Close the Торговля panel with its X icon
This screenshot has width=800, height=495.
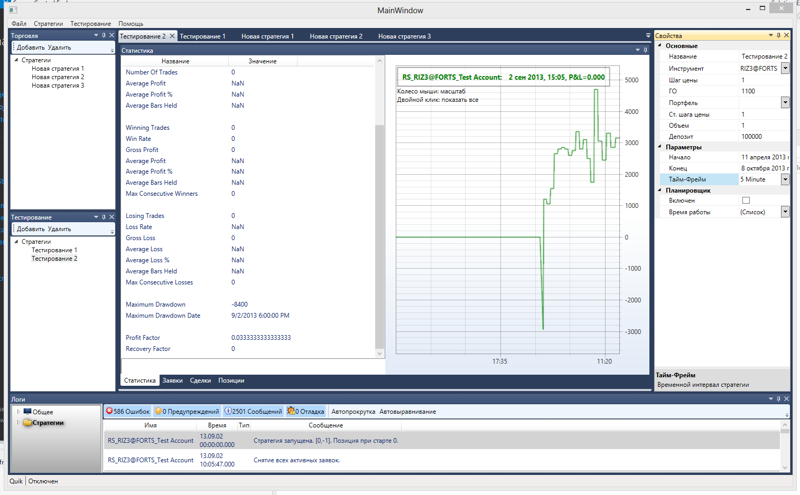pyautogui.click(x=110, y=35)
